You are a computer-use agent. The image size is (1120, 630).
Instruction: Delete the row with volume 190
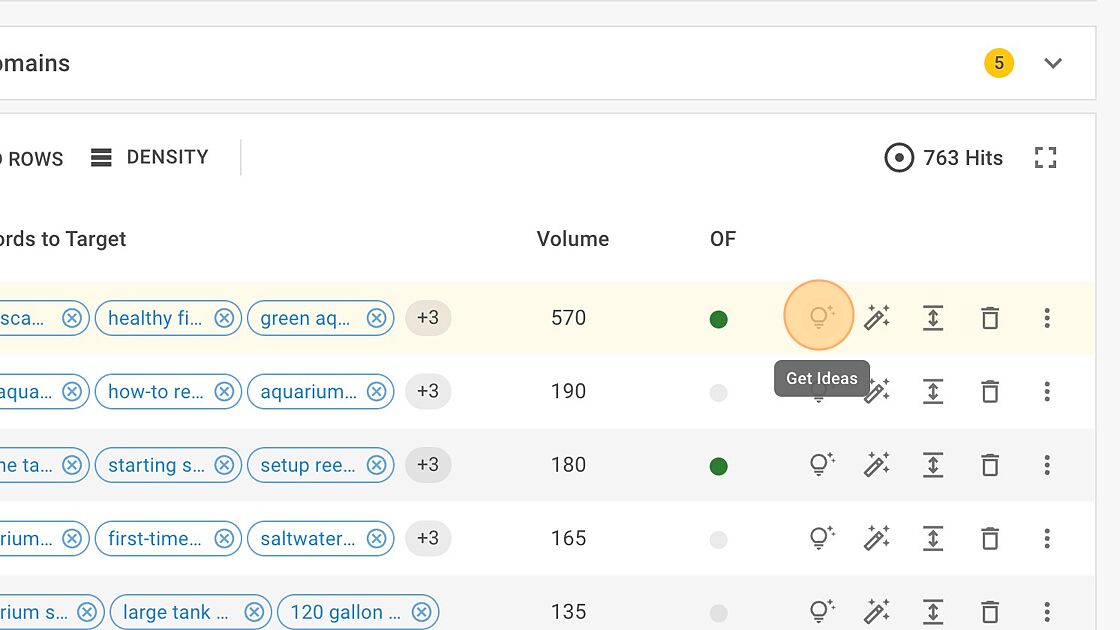pos(990,391)
